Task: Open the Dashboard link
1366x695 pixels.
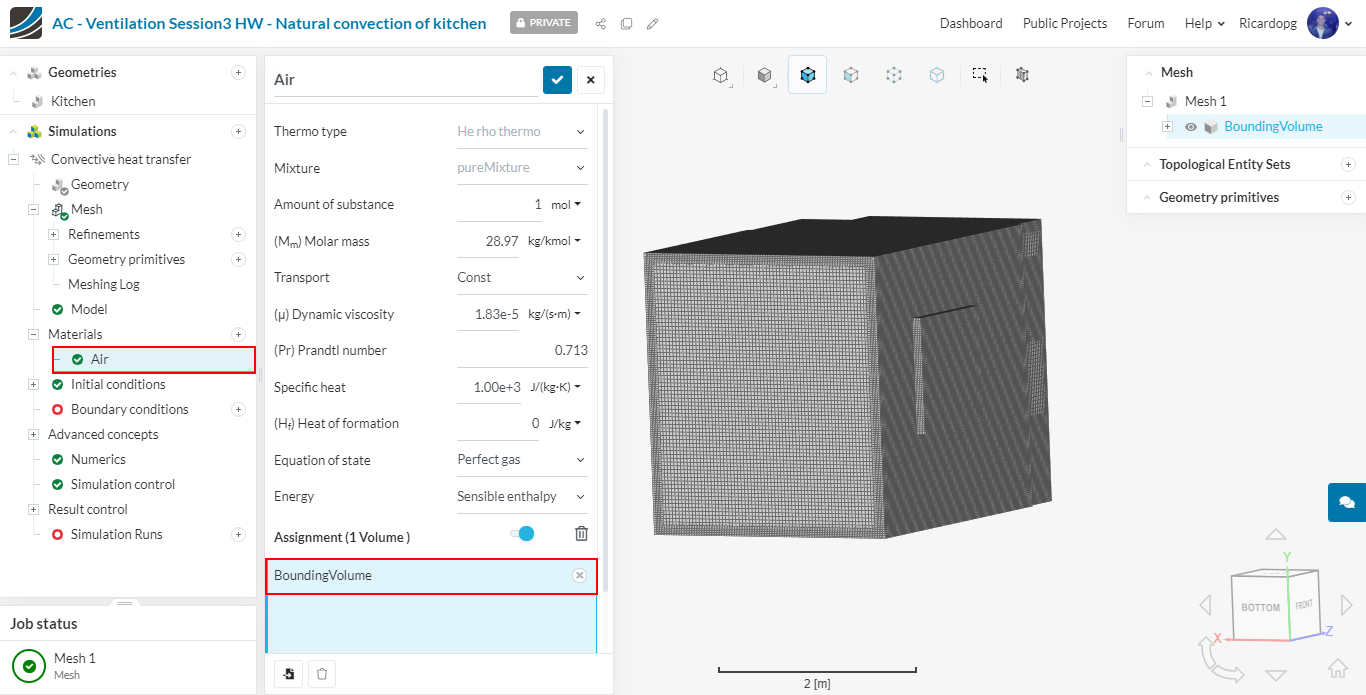Action: pyautogui.click(x=970, y=23)
